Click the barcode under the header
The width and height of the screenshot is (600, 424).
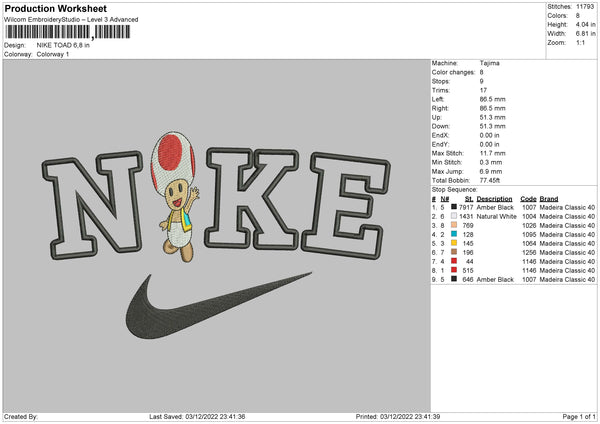68,32
